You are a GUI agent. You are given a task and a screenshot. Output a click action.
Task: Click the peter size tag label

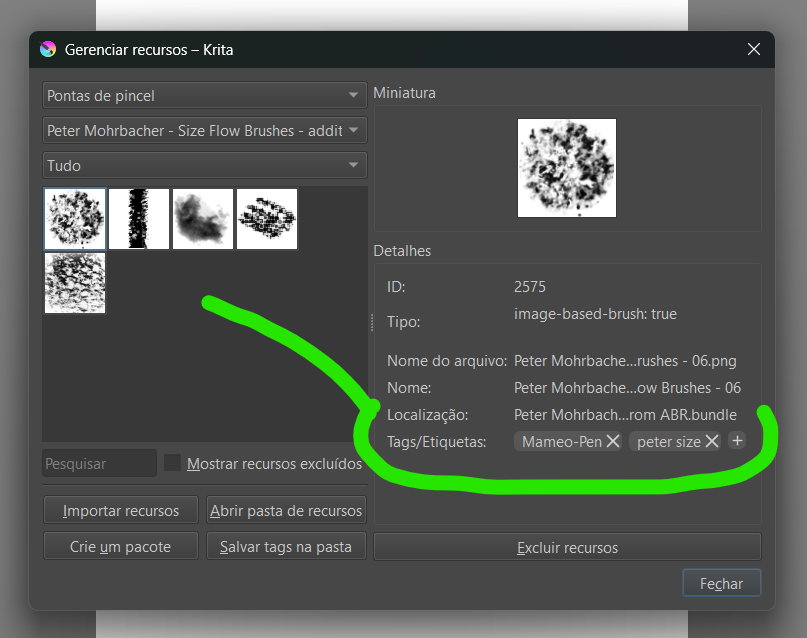tap(669, 441)
